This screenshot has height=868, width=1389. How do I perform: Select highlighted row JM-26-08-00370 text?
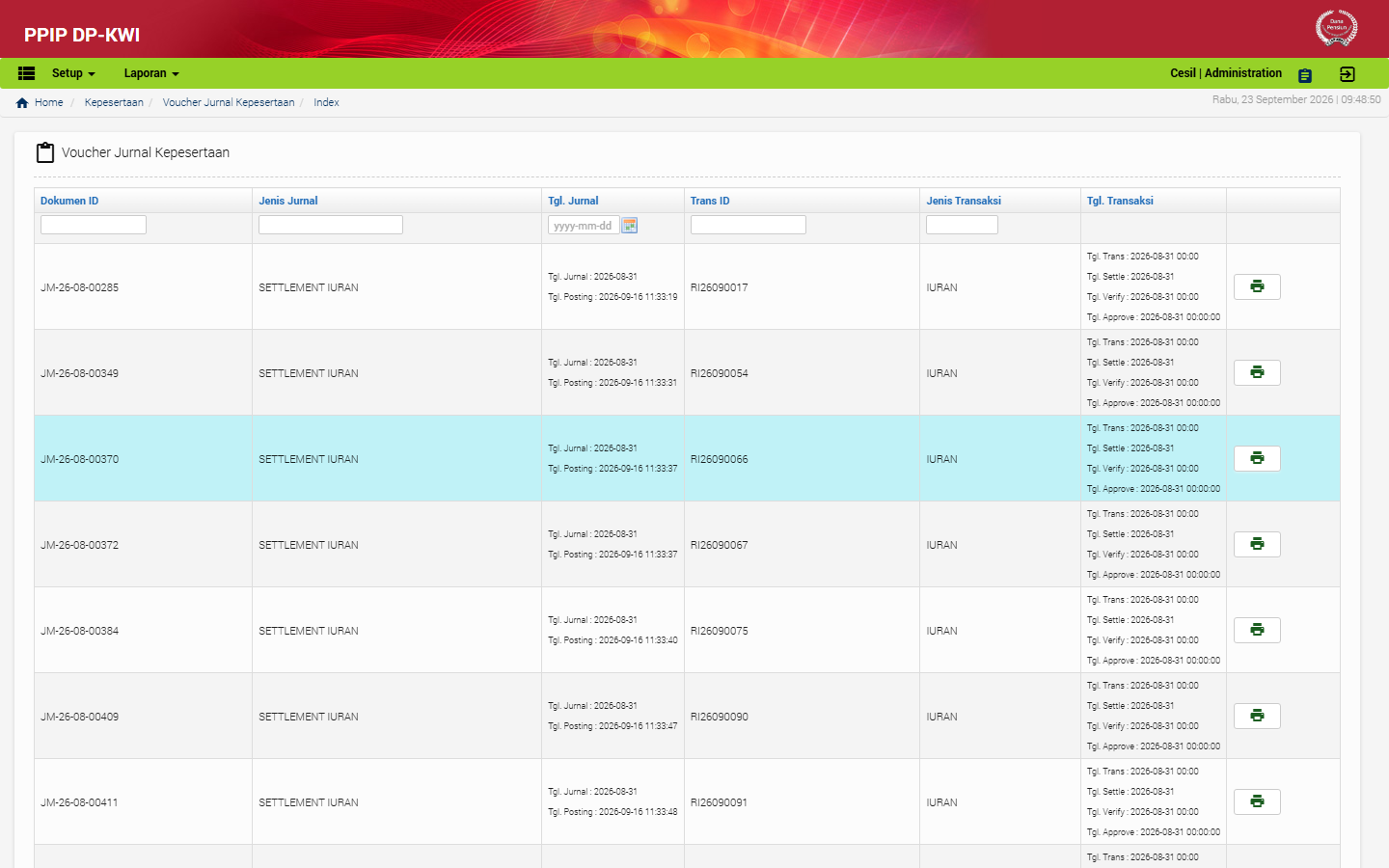tap(79, 459)
